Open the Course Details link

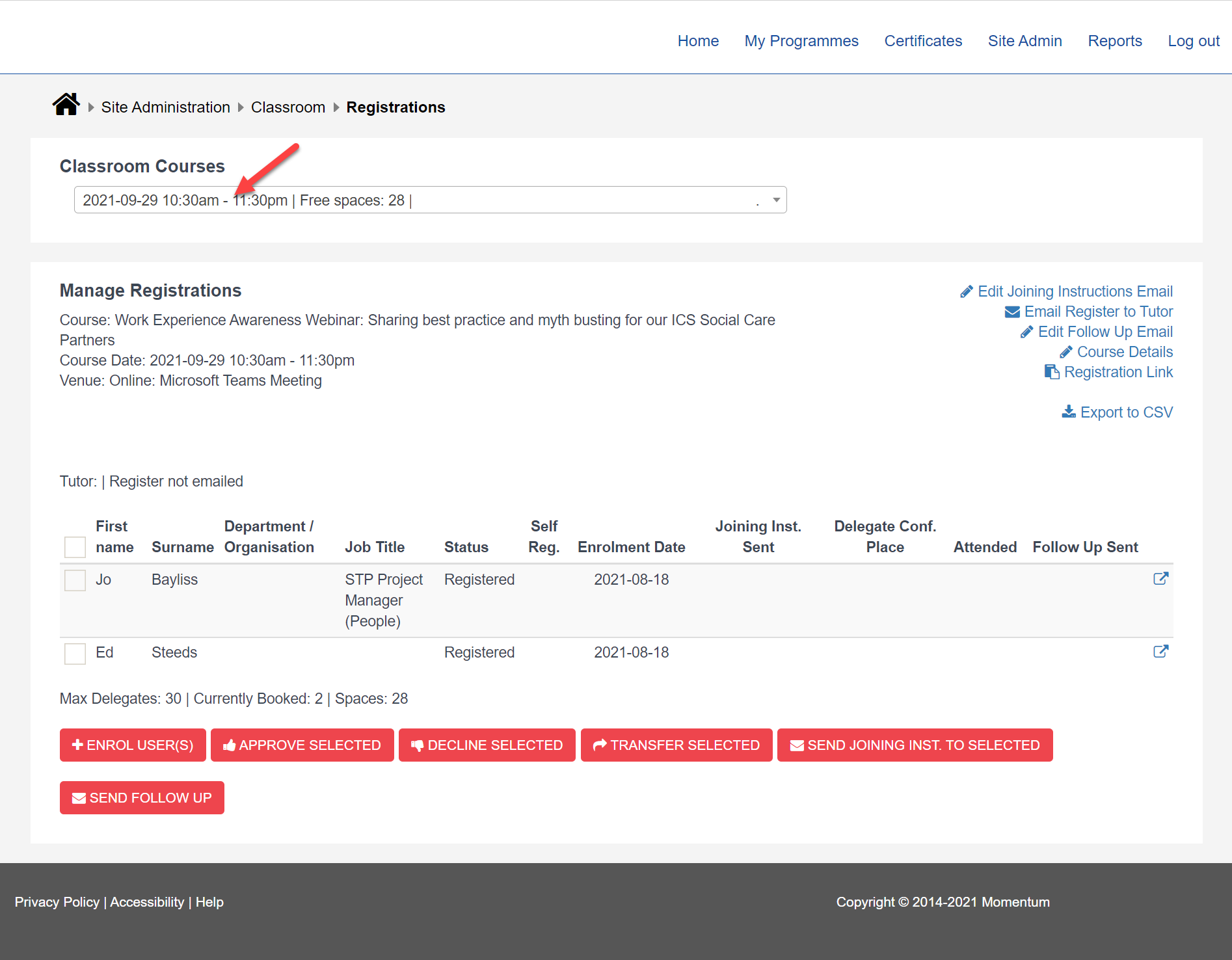click(1125, 352)
